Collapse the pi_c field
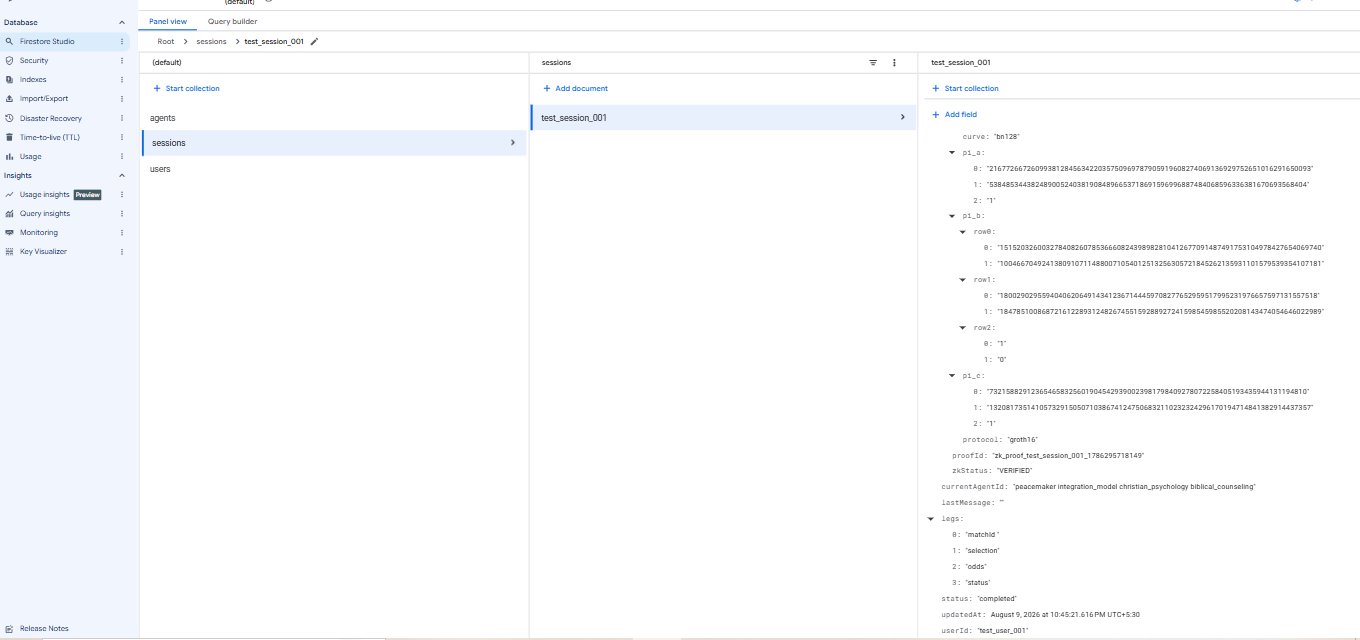This screenshot has height=640, width=1360. 952,375
